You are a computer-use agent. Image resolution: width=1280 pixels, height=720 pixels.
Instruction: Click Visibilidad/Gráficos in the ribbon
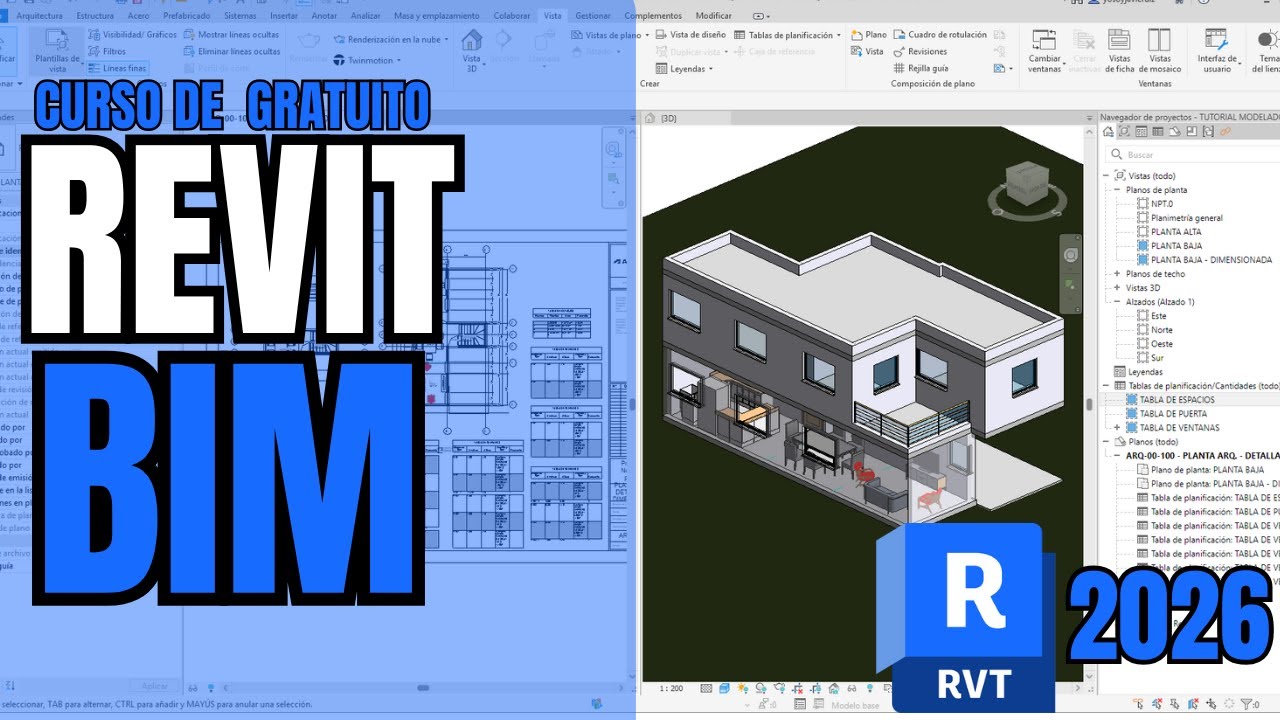coord(132,35)
